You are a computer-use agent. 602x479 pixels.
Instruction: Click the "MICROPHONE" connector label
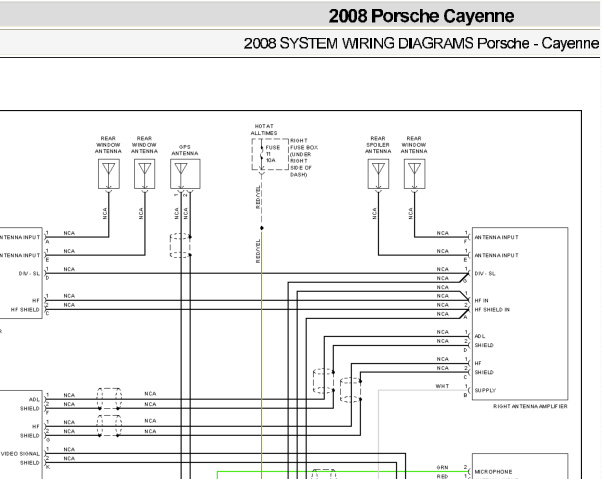coord(493,472)
